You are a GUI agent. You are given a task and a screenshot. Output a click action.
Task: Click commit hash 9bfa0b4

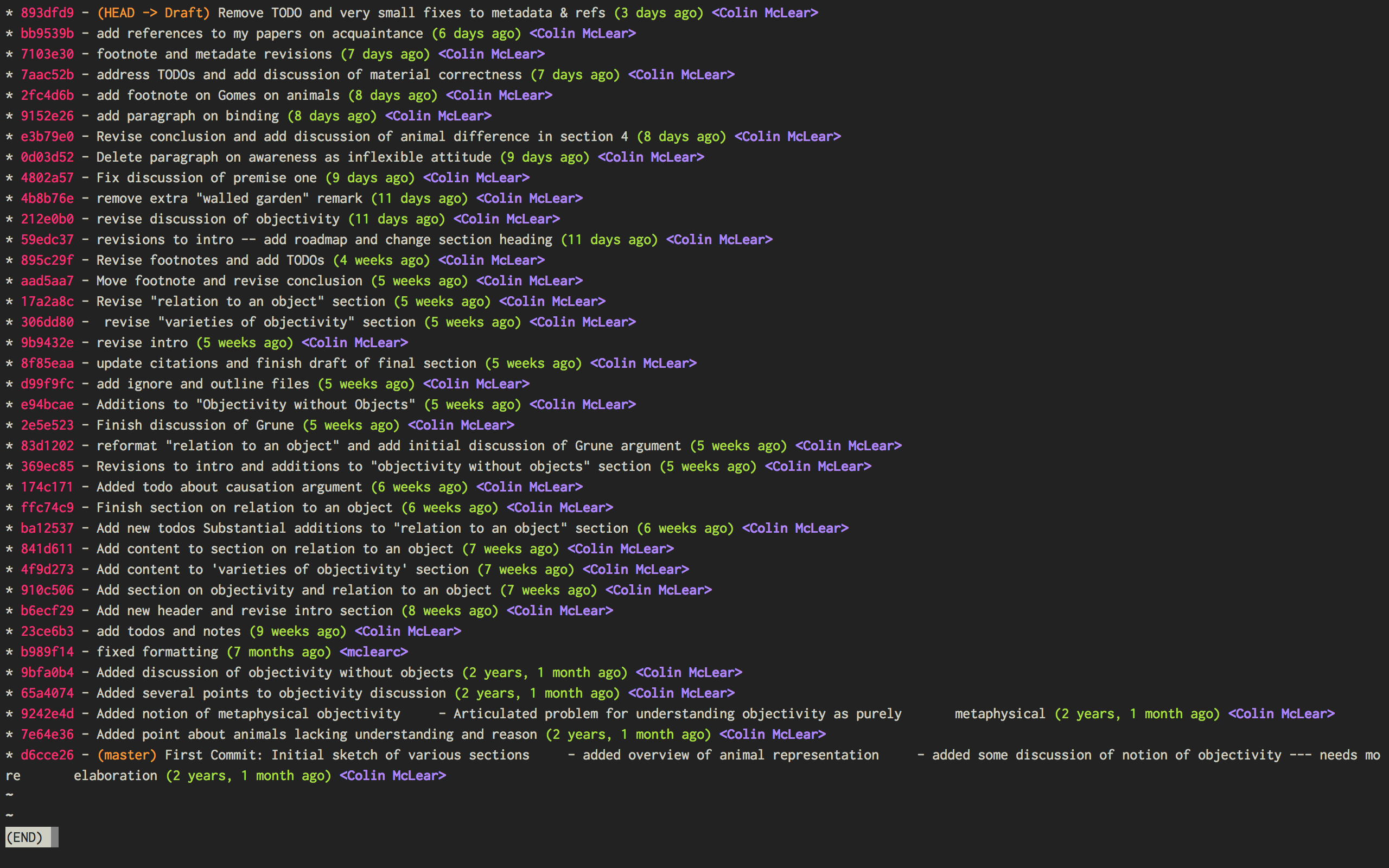click(x=47, y=674)
